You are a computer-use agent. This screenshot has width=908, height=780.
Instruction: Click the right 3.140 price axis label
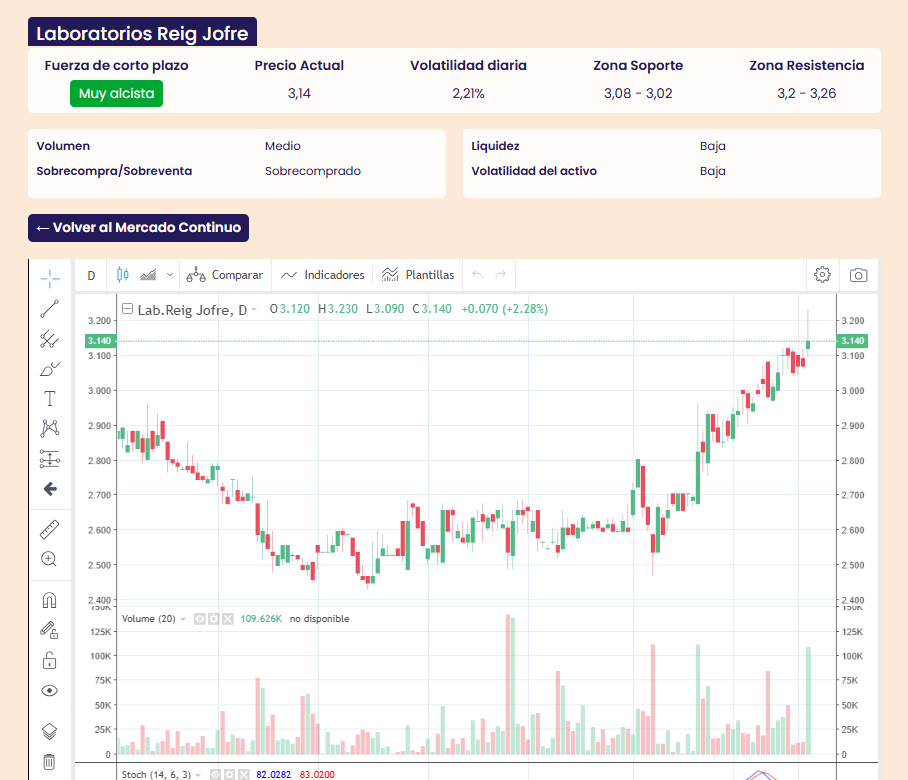pos(852,341)
